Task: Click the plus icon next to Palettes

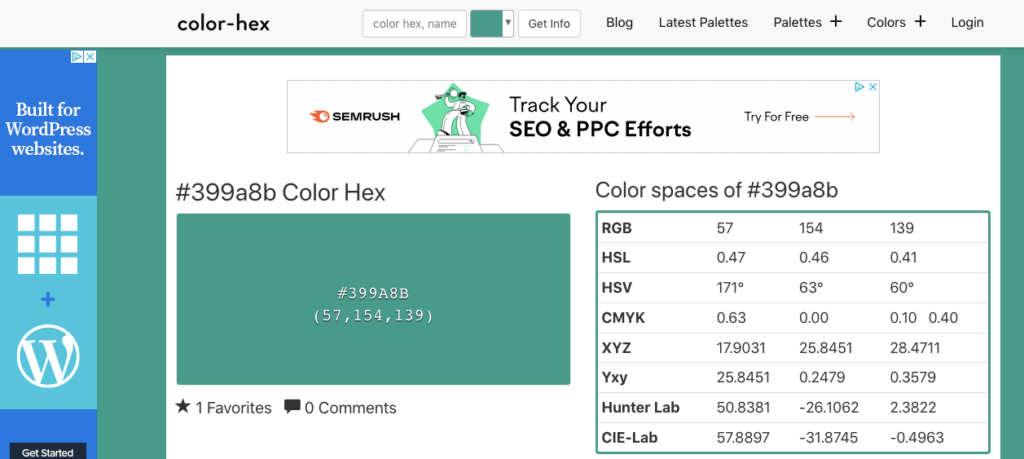Action: coord(836,22)
